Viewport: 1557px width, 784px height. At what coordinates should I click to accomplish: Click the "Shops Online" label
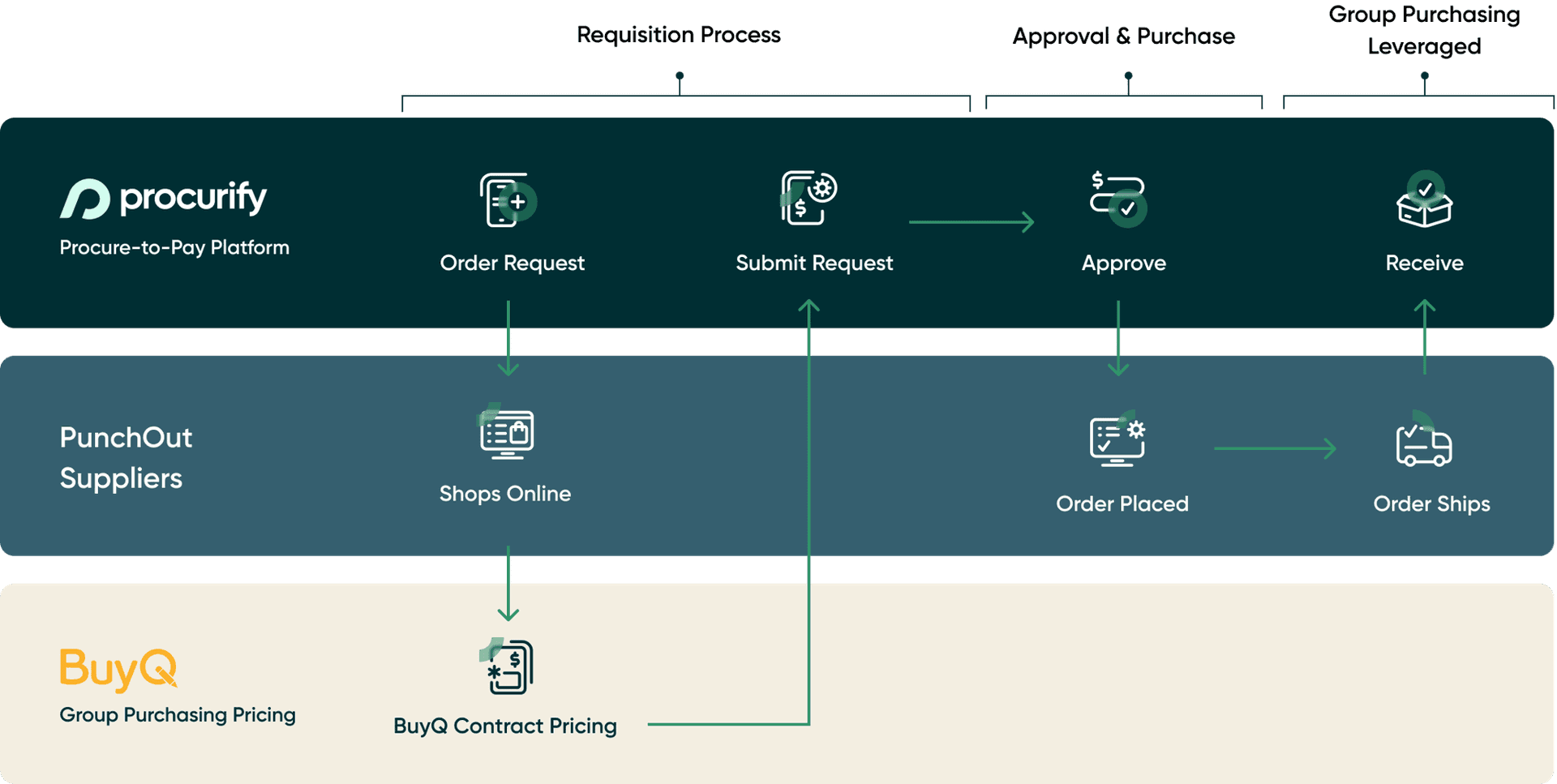click(505, 494)
